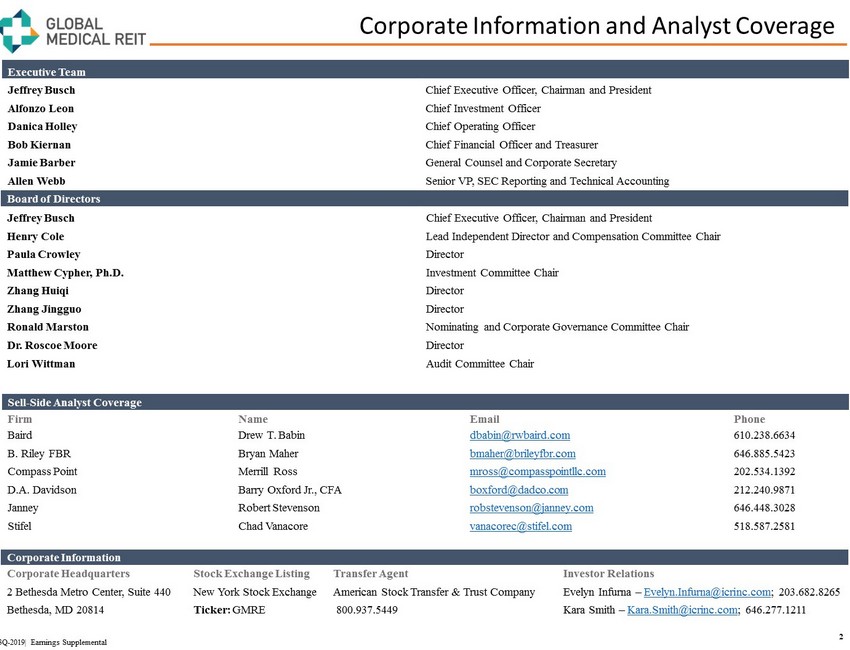This screenshot has height=650, width=850.
Task: Select Jeffrey Busch's name under Executive Team
Action: click(x=41, y=90)
